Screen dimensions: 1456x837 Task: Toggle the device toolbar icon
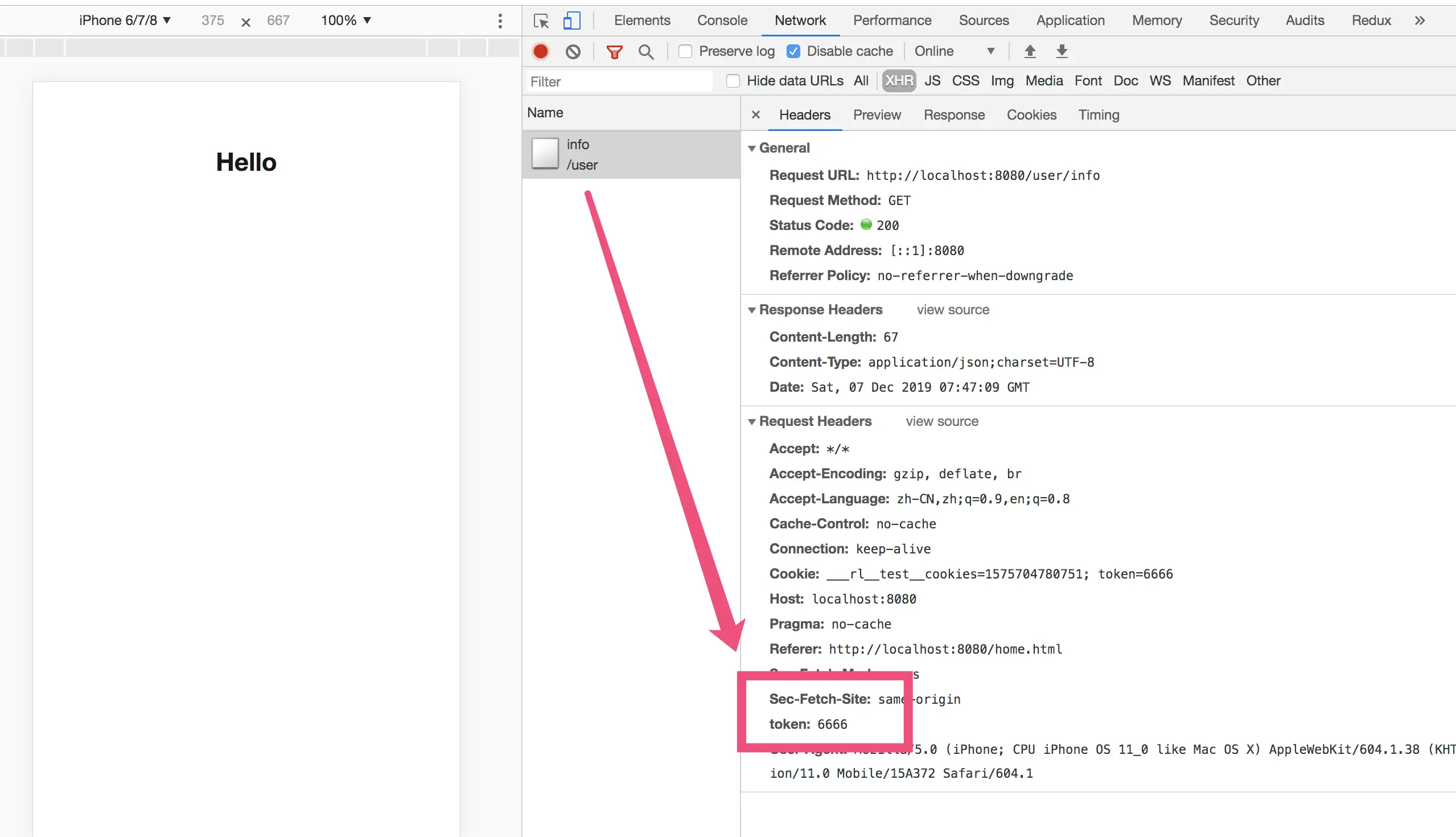point(571,20)
